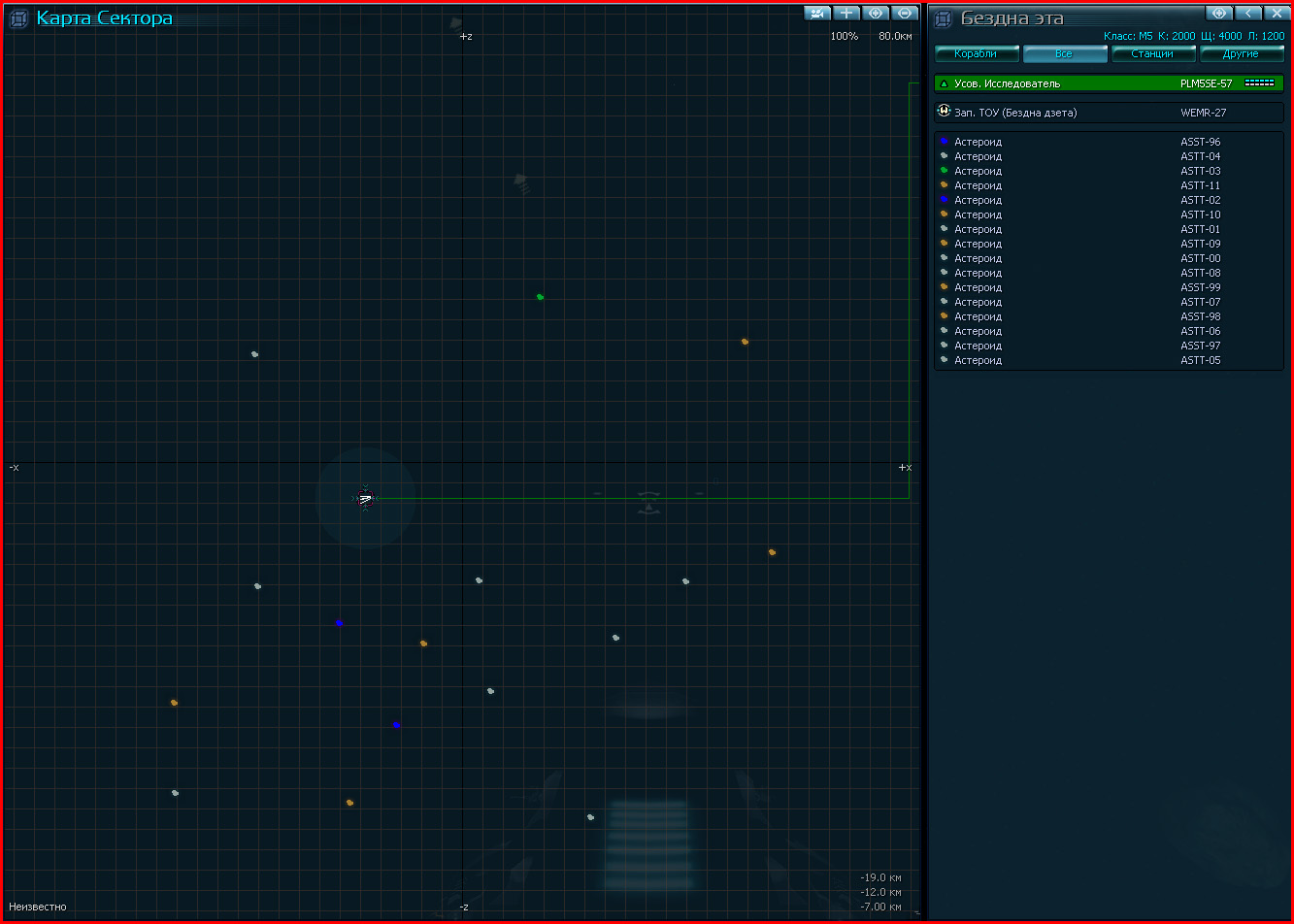The height and width of the screenshot is (924, 1294).
Task: Click the К: 2000 hull value
Action: [1177, 36]
